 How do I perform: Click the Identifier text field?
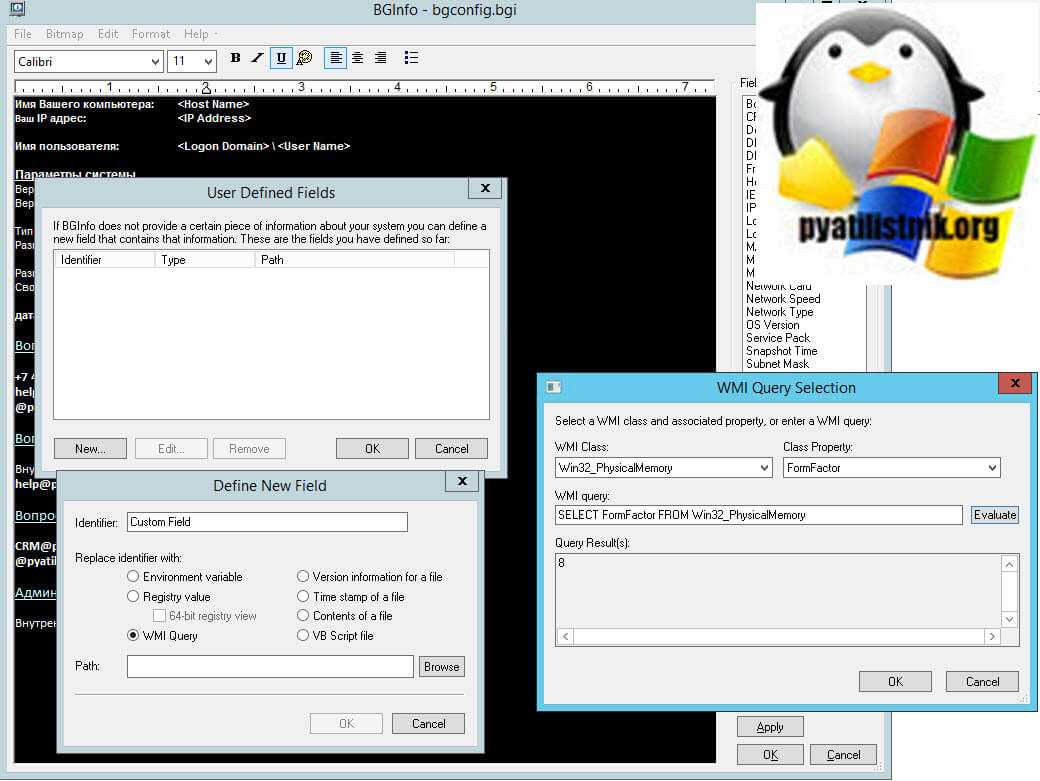click(267, 522)
